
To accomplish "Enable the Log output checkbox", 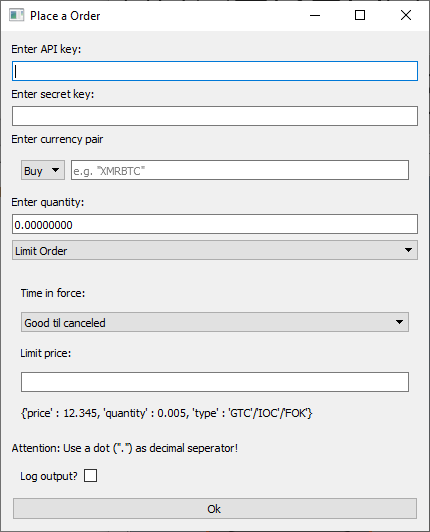I will [x=91, y=476].
